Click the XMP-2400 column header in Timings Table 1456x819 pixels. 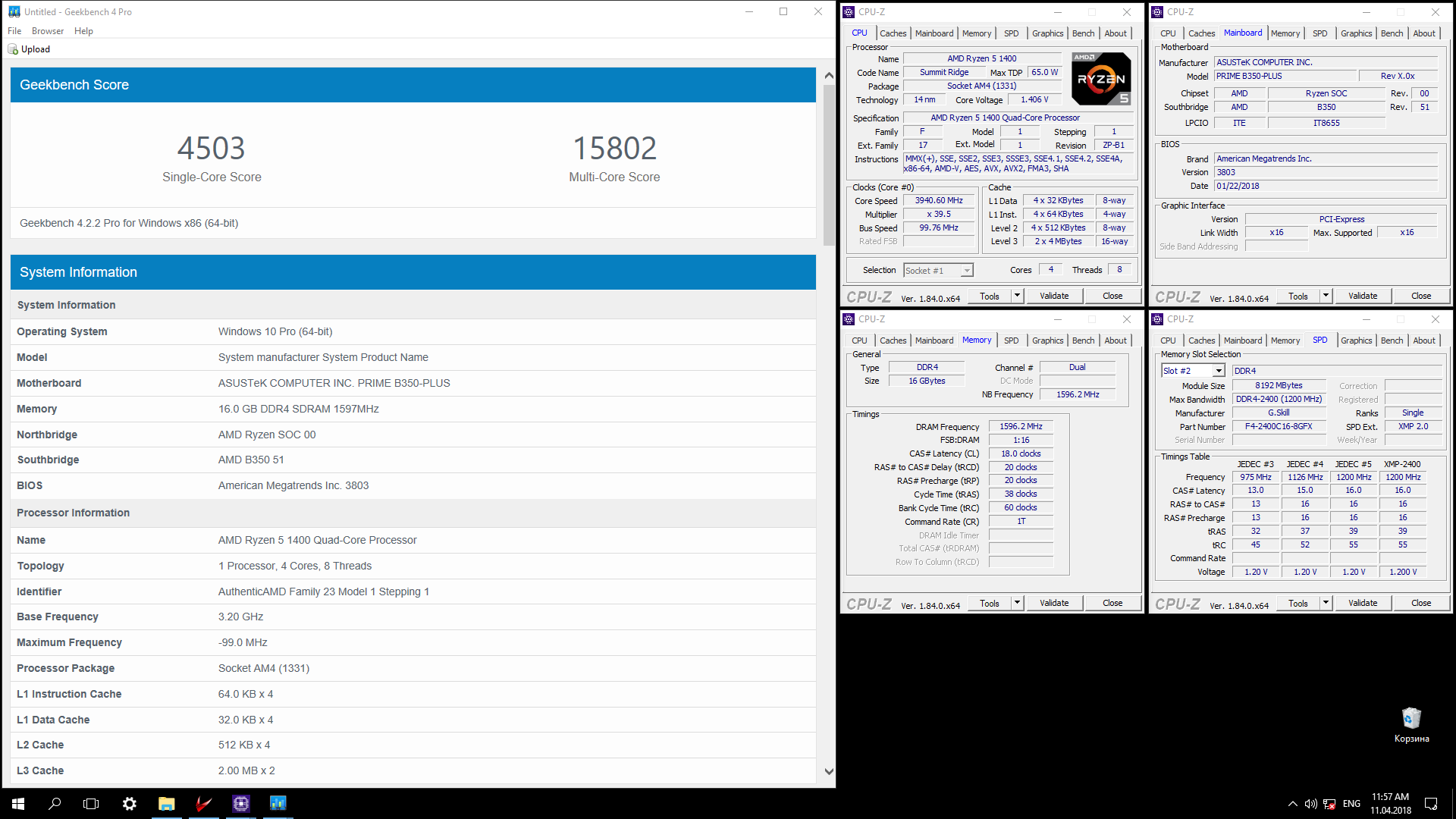point(1402,464)
